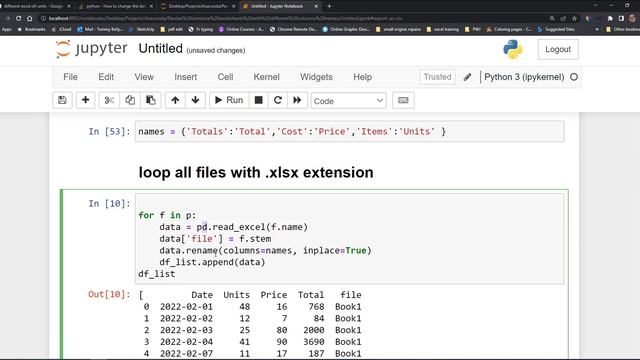Screen dimensions: 640x360
Task: Open the Cell menu
Action: tap(225, 77)
